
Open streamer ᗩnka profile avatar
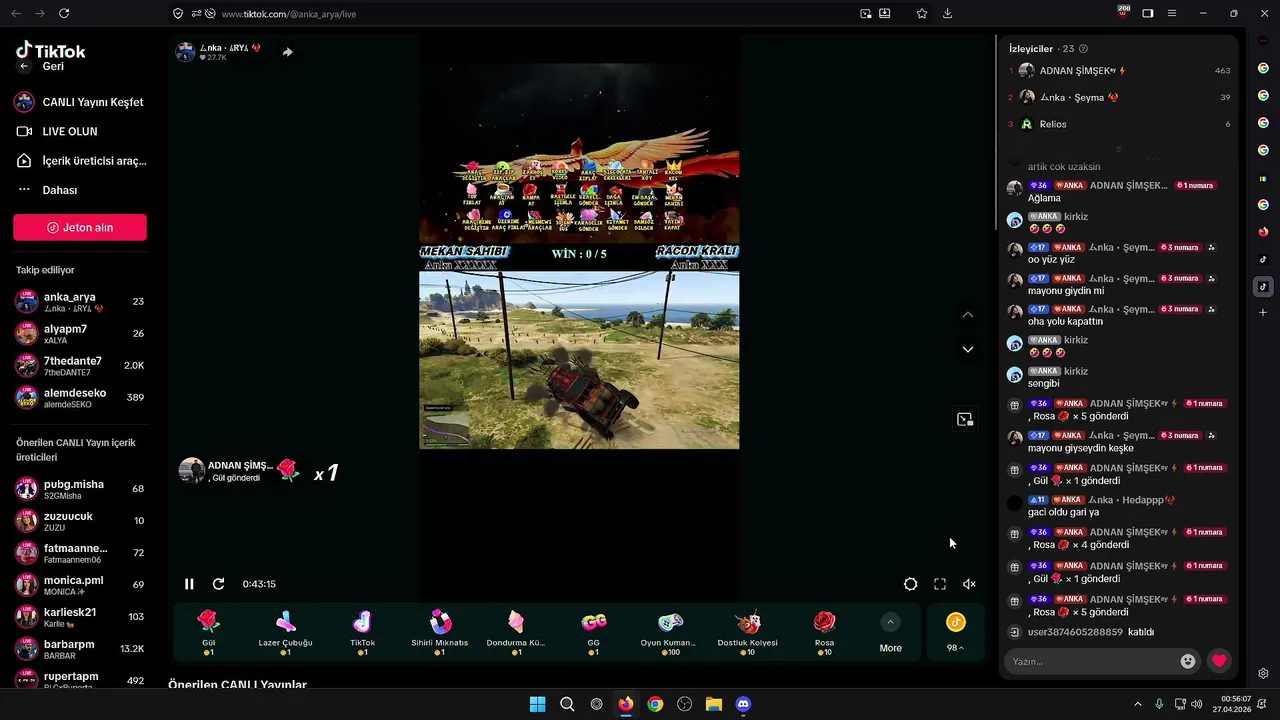pyautogui.click(x=185, y=52)
